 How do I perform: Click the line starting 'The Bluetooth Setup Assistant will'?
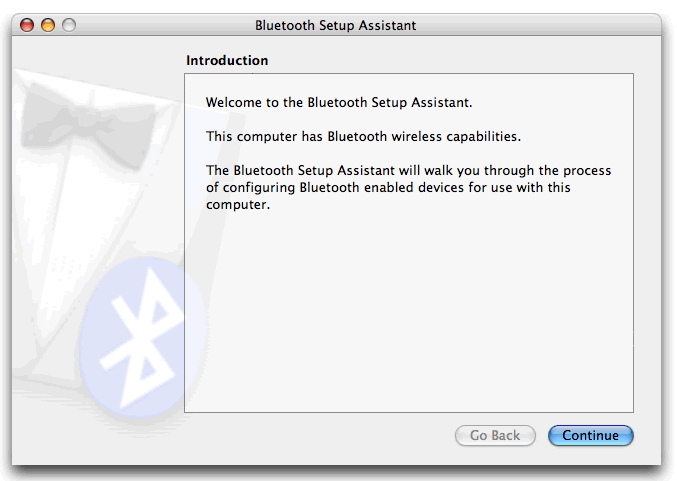click(x=408, y=171)
